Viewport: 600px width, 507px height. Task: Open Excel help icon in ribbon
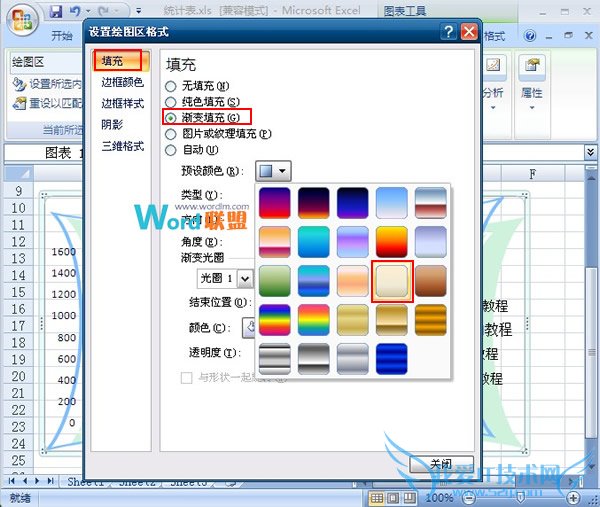pos(530,36)
